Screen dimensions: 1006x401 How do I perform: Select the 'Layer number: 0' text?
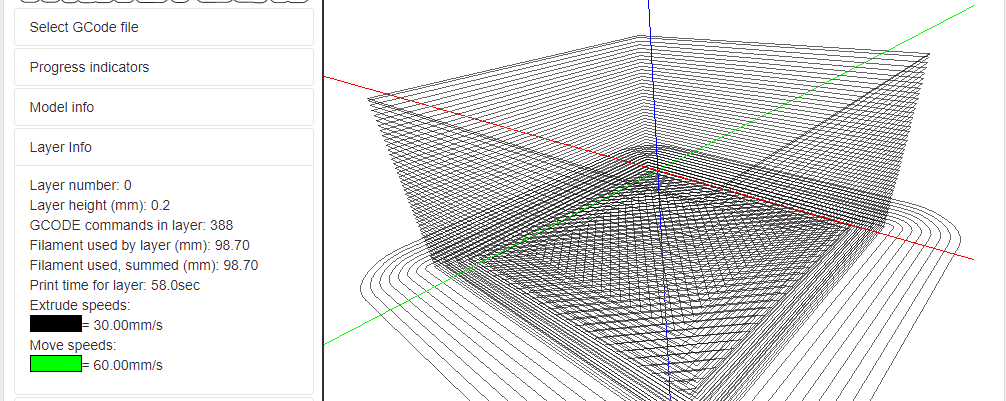click(81, 185)
